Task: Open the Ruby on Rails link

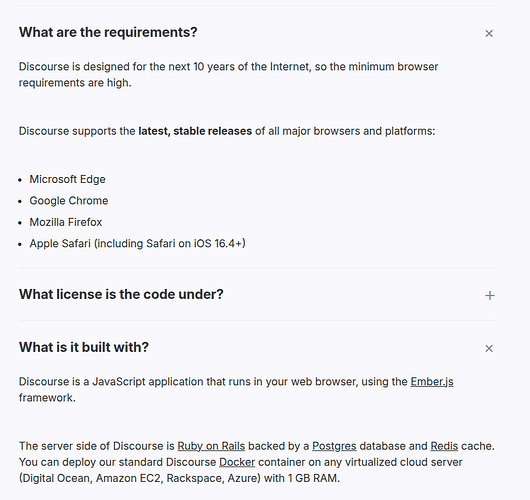Action: [x=211, y=446]
